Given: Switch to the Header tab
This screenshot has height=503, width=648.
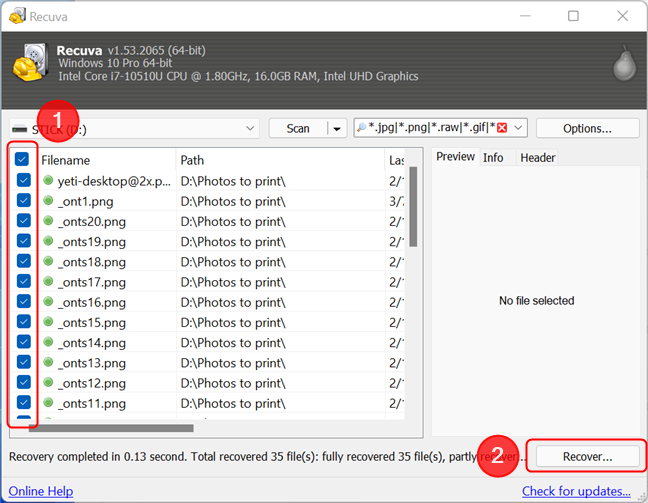Looking at the screenshot, I should (x=537, y=157).
